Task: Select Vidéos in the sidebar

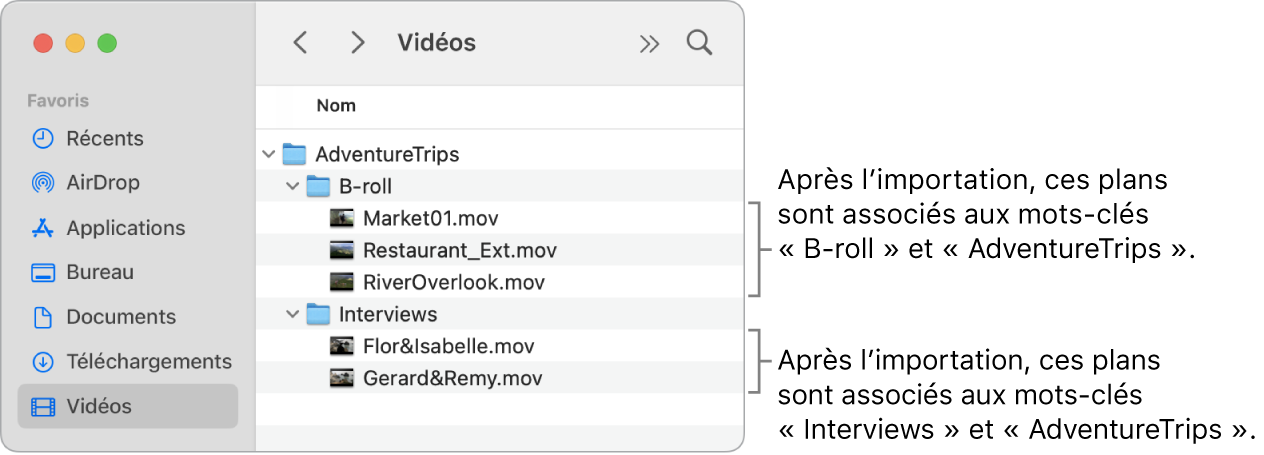Action: pyautogui.click(x=98, y=406)
